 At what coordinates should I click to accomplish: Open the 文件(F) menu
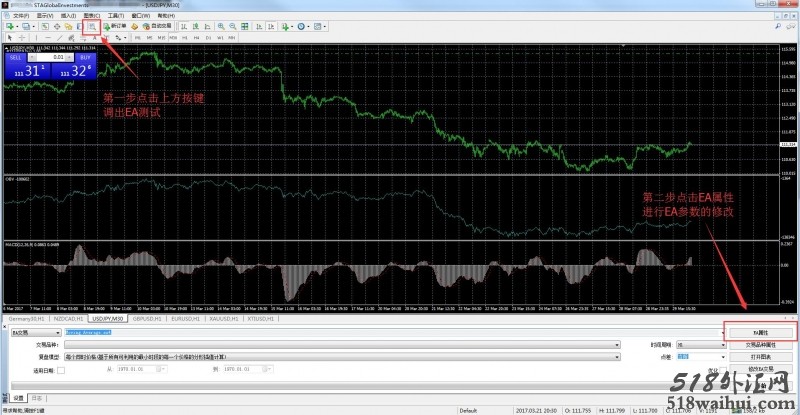(20, 16)
